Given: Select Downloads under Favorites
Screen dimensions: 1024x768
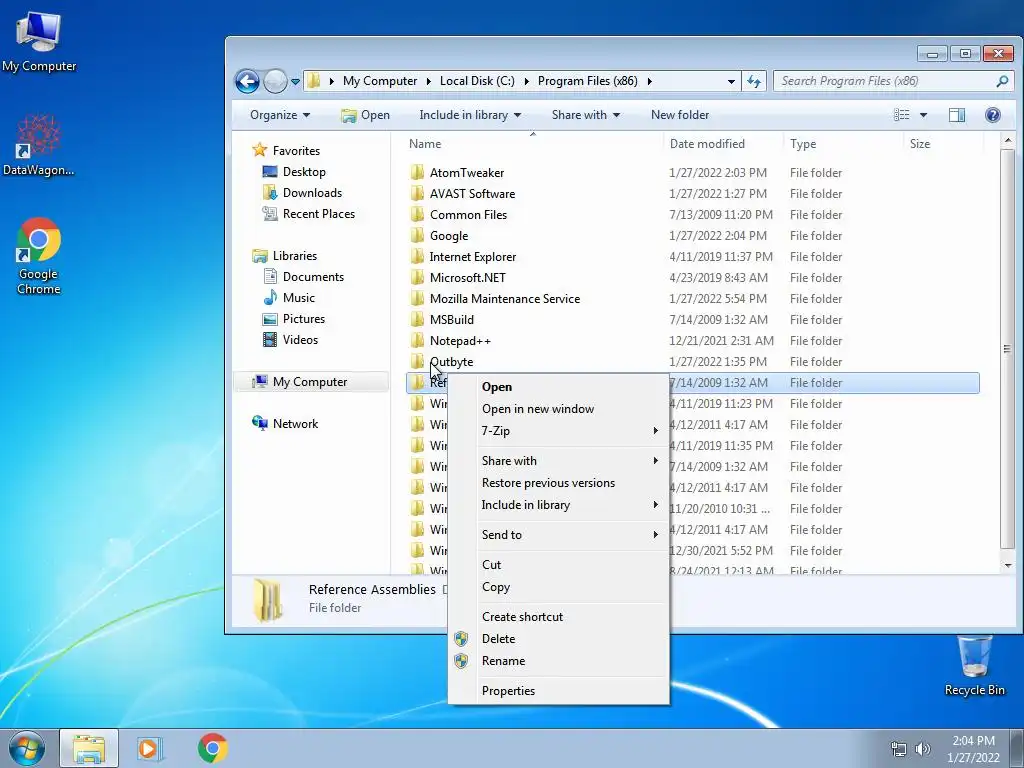Looking at the screenshot, I should pyautogui.click(x=312, y=193).
